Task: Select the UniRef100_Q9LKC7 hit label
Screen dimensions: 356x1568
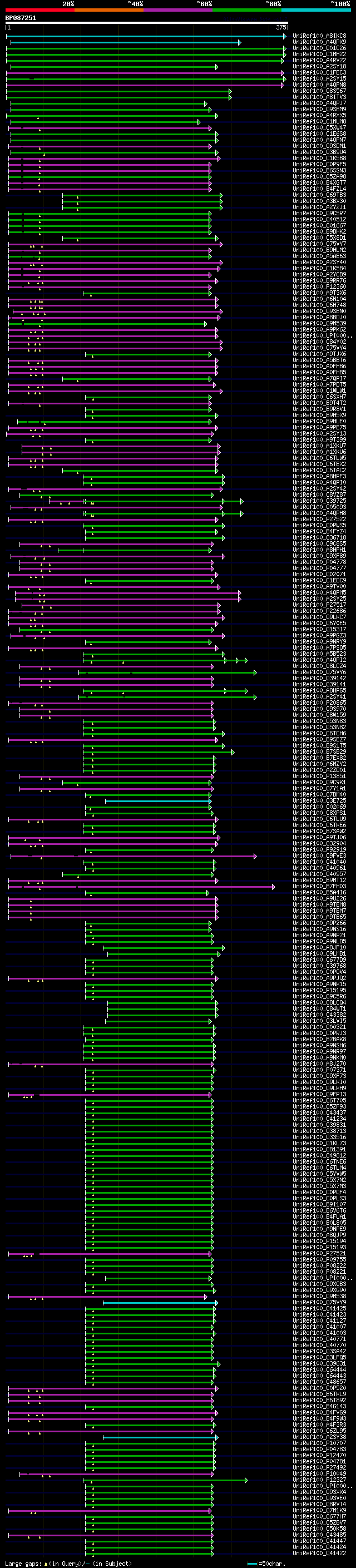Action: pos(319,617)
